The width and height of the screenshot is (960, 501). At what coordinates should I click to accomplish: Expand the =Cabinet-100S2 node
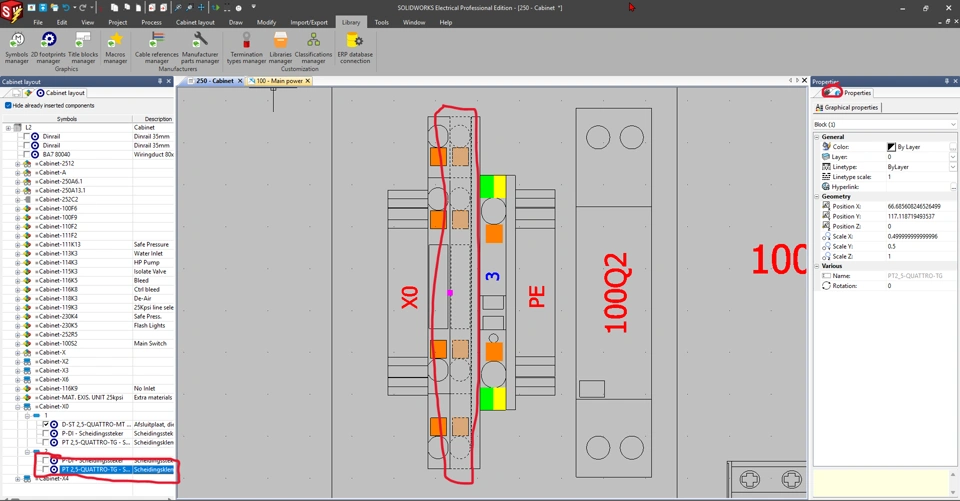tap(18, 344)
